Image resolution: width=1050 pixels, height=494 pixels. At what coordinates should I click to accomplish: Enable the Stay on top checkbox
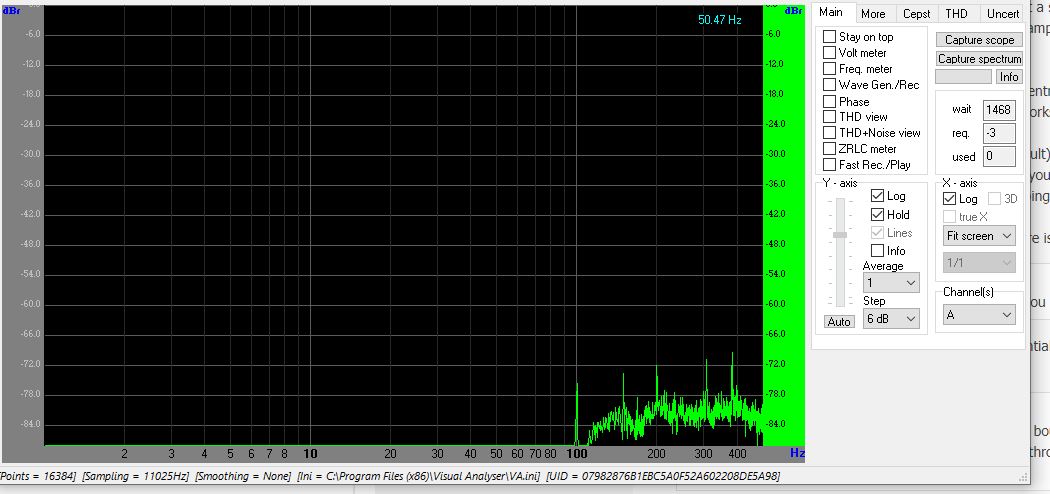(829, 37)
